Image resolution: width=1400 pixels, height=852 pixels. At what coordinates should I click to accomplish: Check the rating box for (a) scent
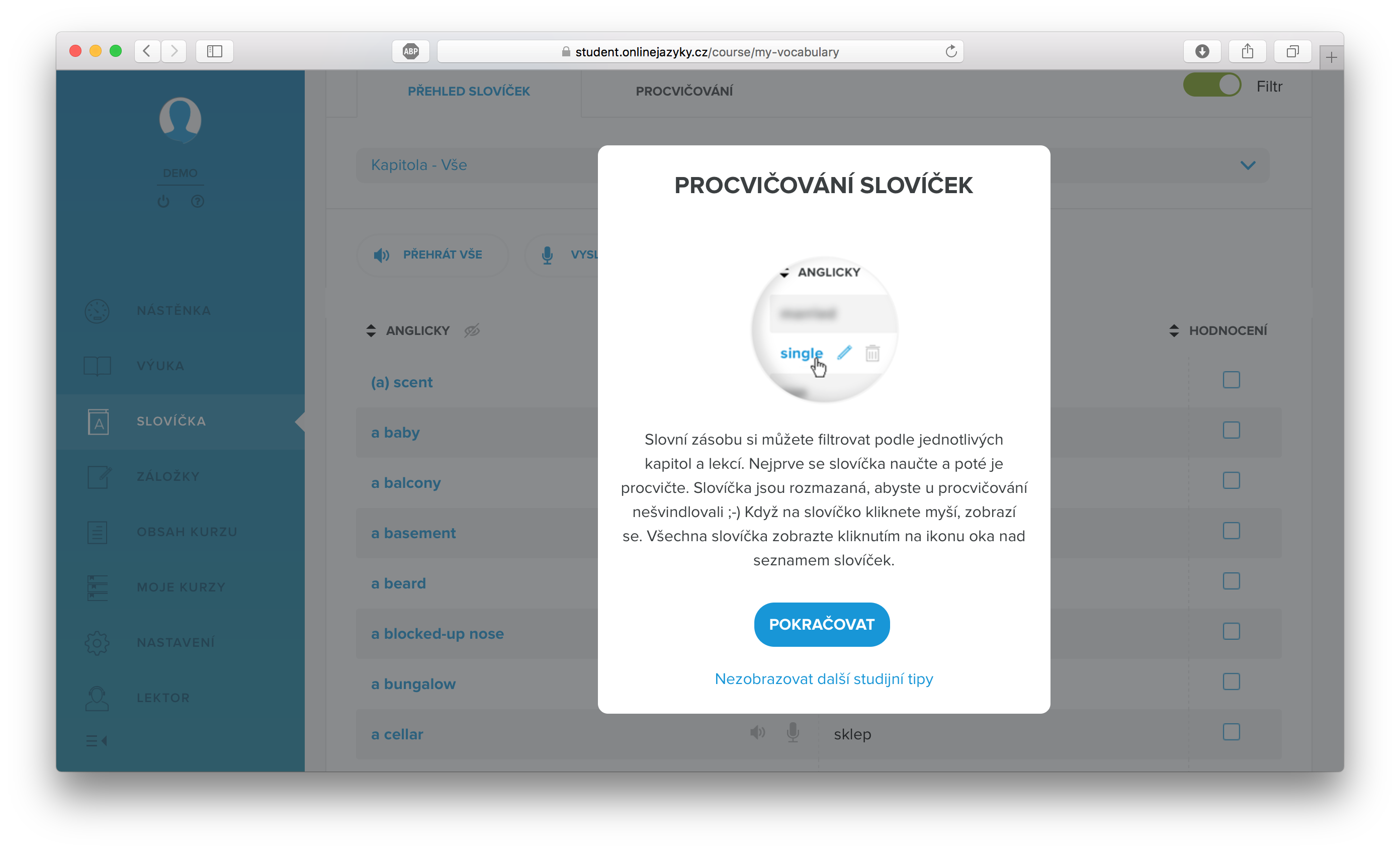pyautogui.click(x=1231, y=380)
